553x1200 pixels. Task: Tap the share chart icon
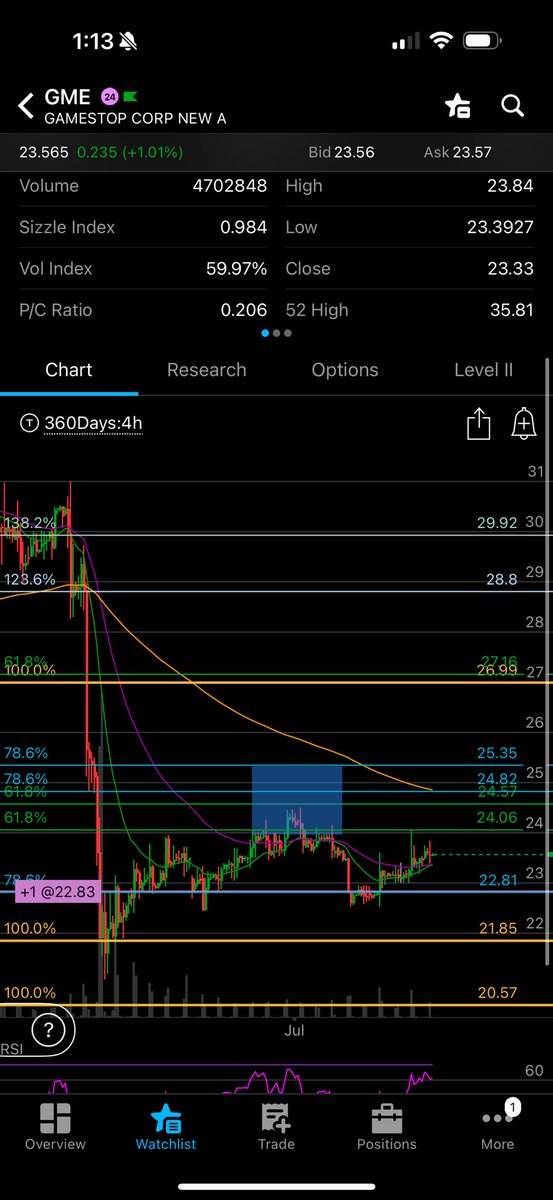(x=479, y=424)
